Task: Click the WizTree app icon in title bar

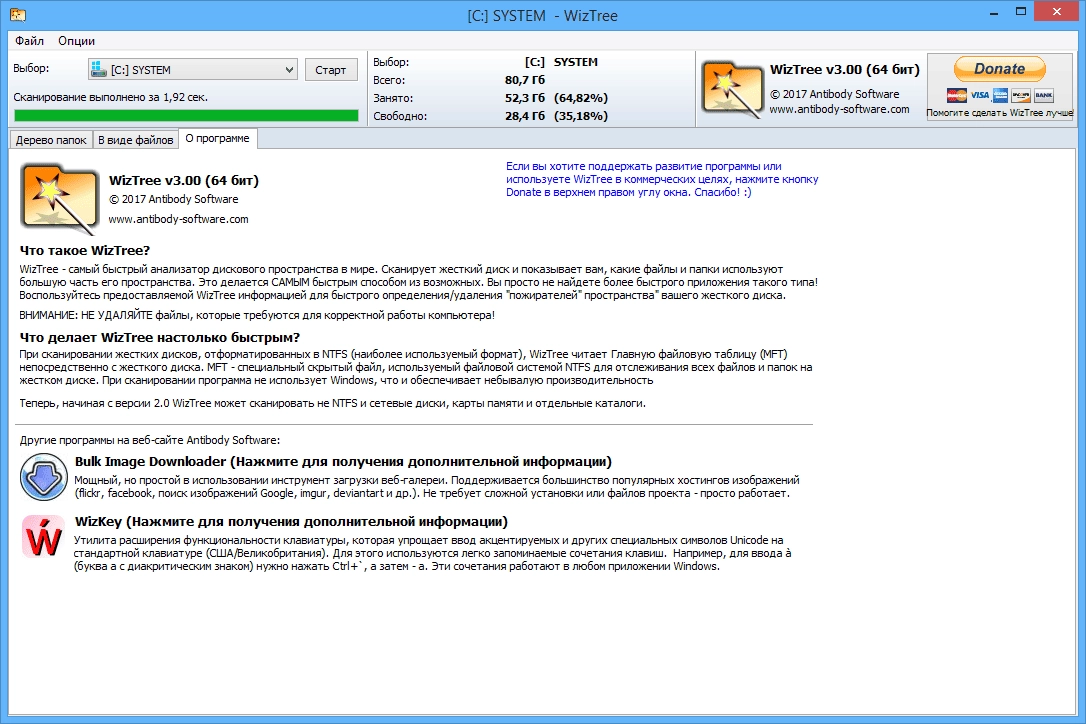Action: pyautogui.click(x=18, y=14)
